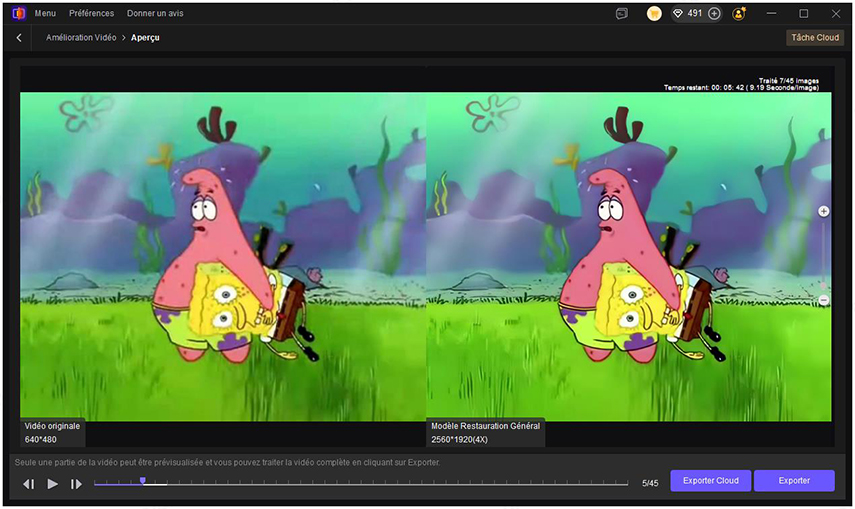Zoom in the preview with plus icon
The width and height of the screenshot is (855, 509).
(823, 211)
